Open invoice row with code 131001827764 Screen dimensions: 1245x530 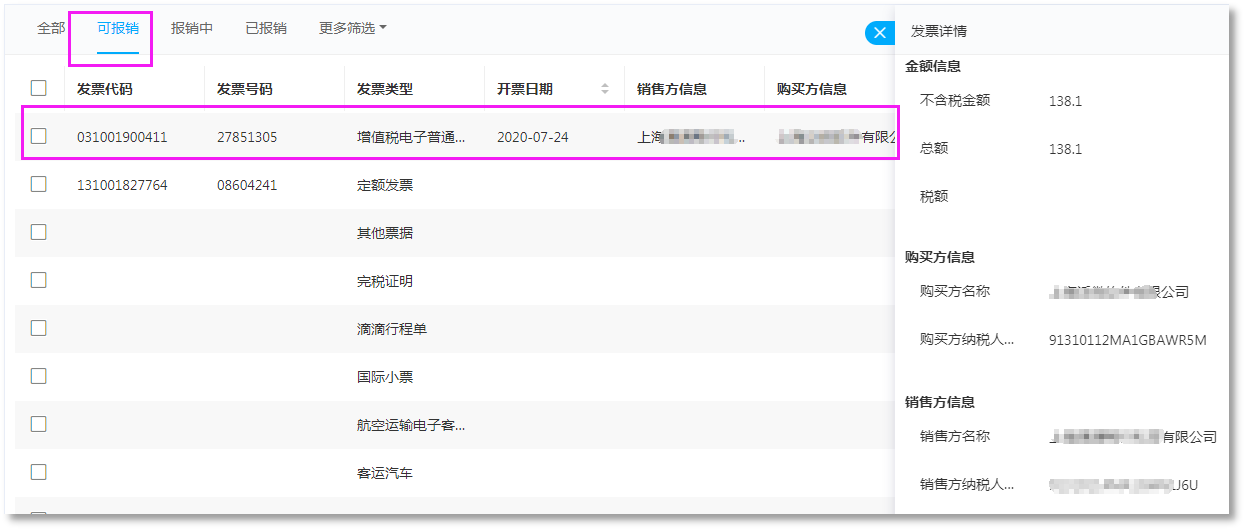[x=122, y=185]
